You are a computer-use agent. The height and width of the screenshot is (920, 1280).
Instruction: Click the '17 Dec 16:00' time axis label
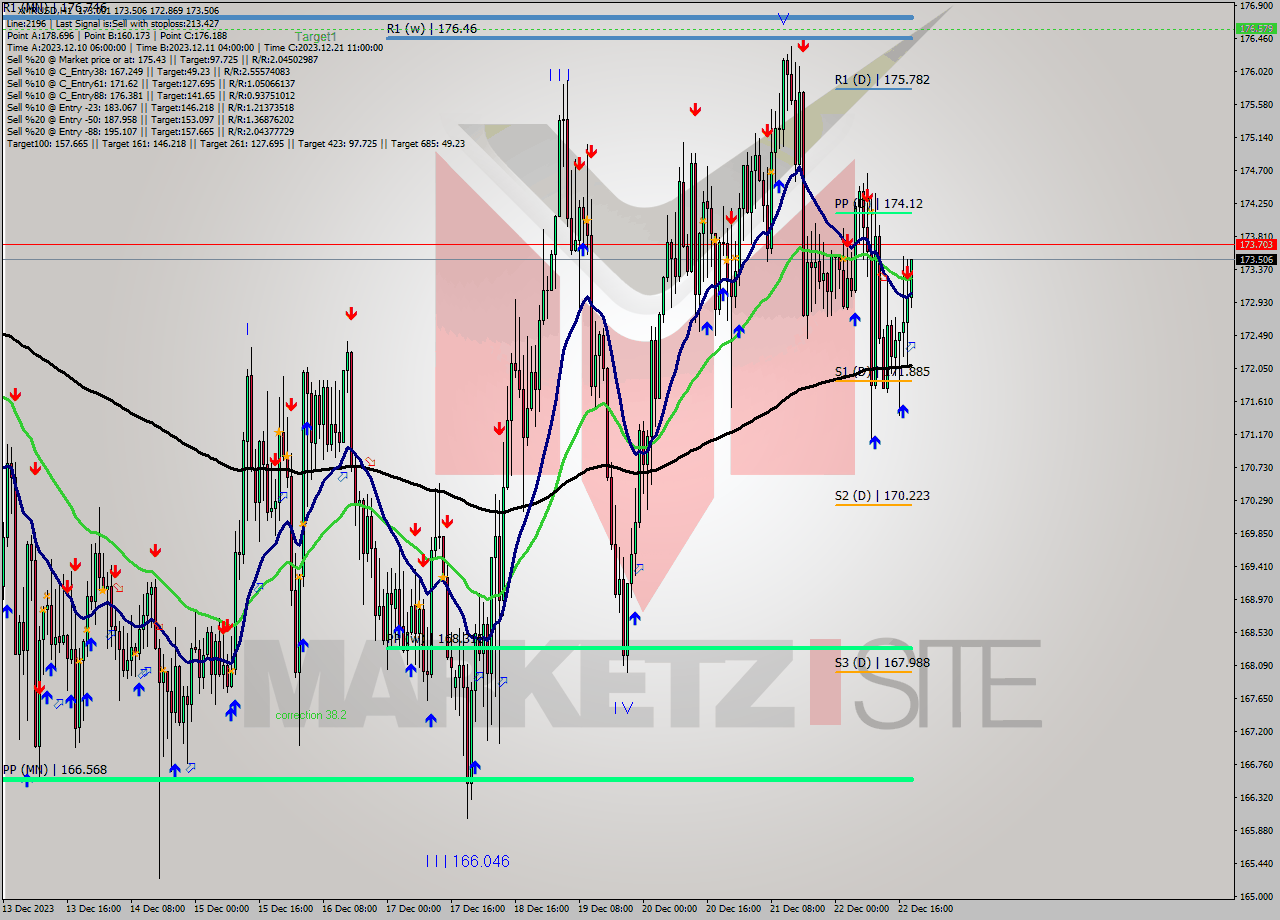tap(477, 909)
